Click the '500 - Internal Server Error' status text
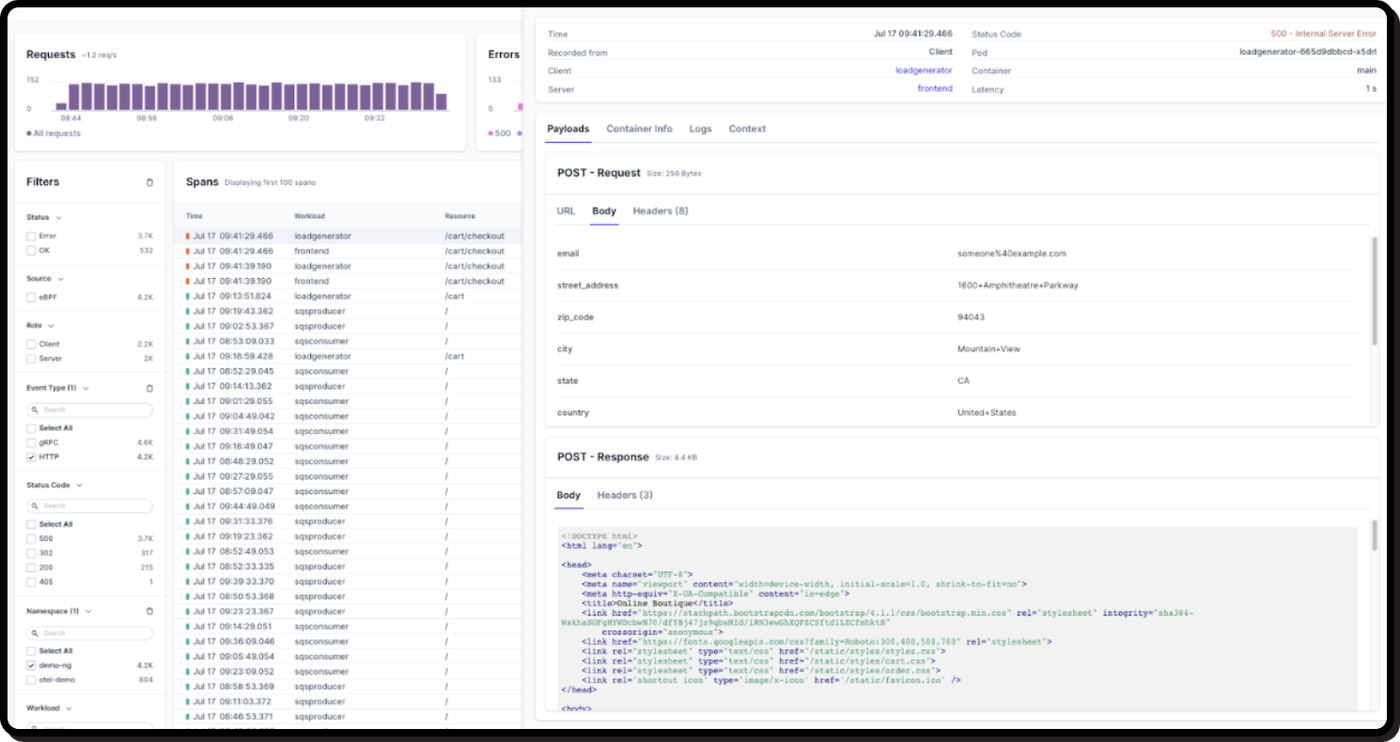This screenshot has height=742, width=1400. coord(1323,34)
